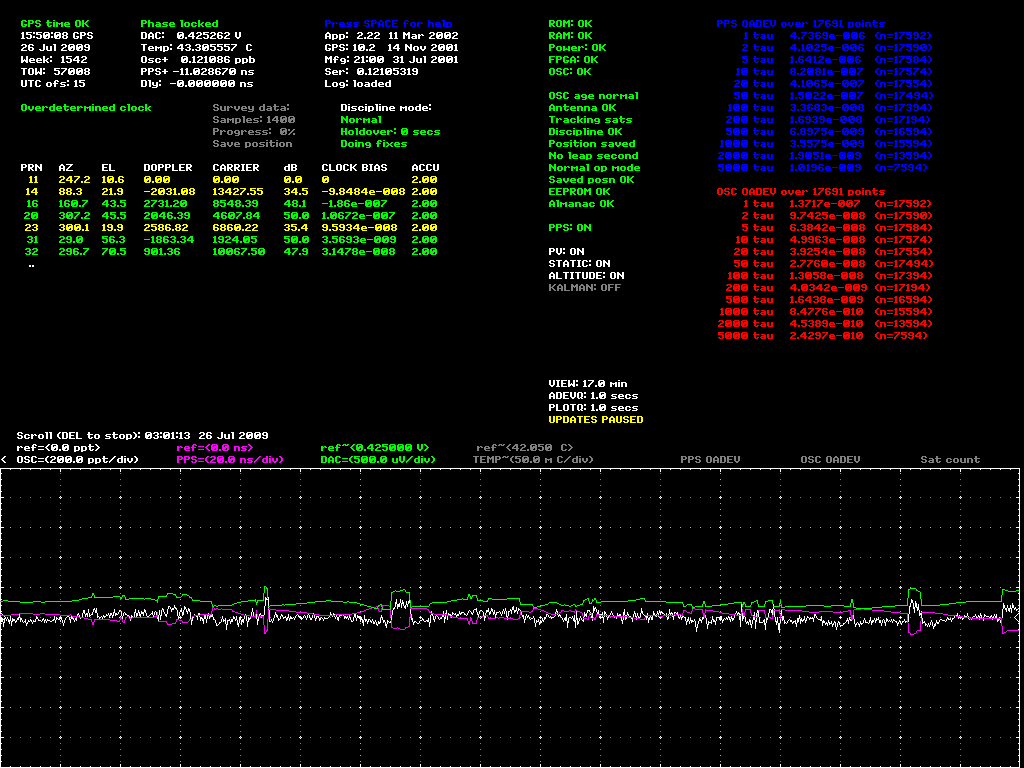Click the "Antenna OK" alarm line

click(x=582, y=108)
